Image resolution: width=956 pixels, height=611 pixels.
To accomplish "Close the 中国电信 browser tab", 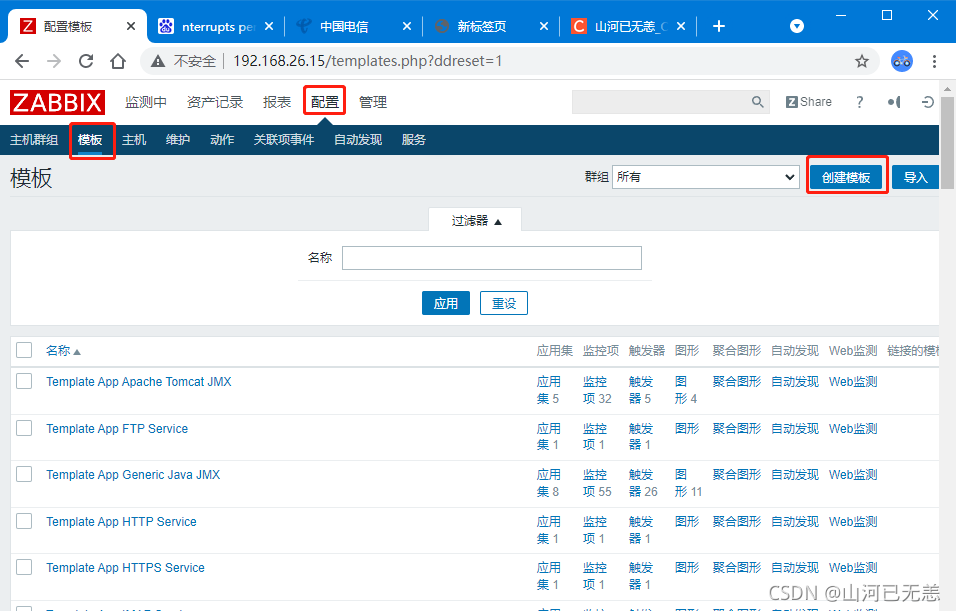I will [x=407, y=26].
